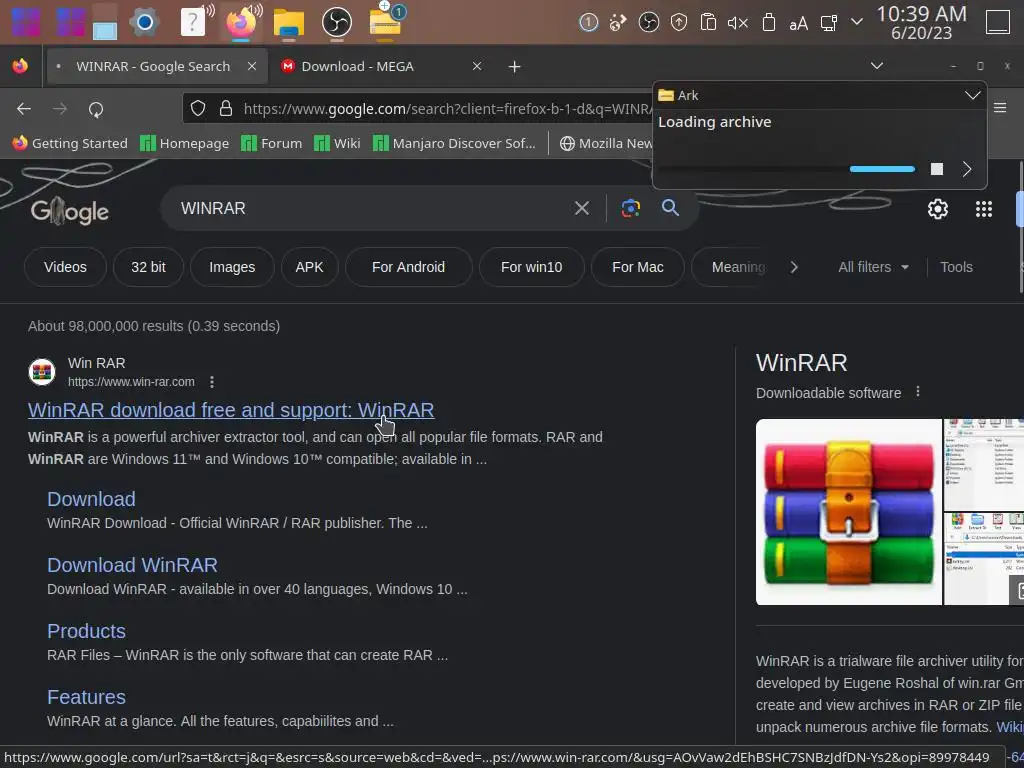This screenshot has width=1024, height=768.
Task: Close the Download - MEGA tab
Action: point(477,66)
